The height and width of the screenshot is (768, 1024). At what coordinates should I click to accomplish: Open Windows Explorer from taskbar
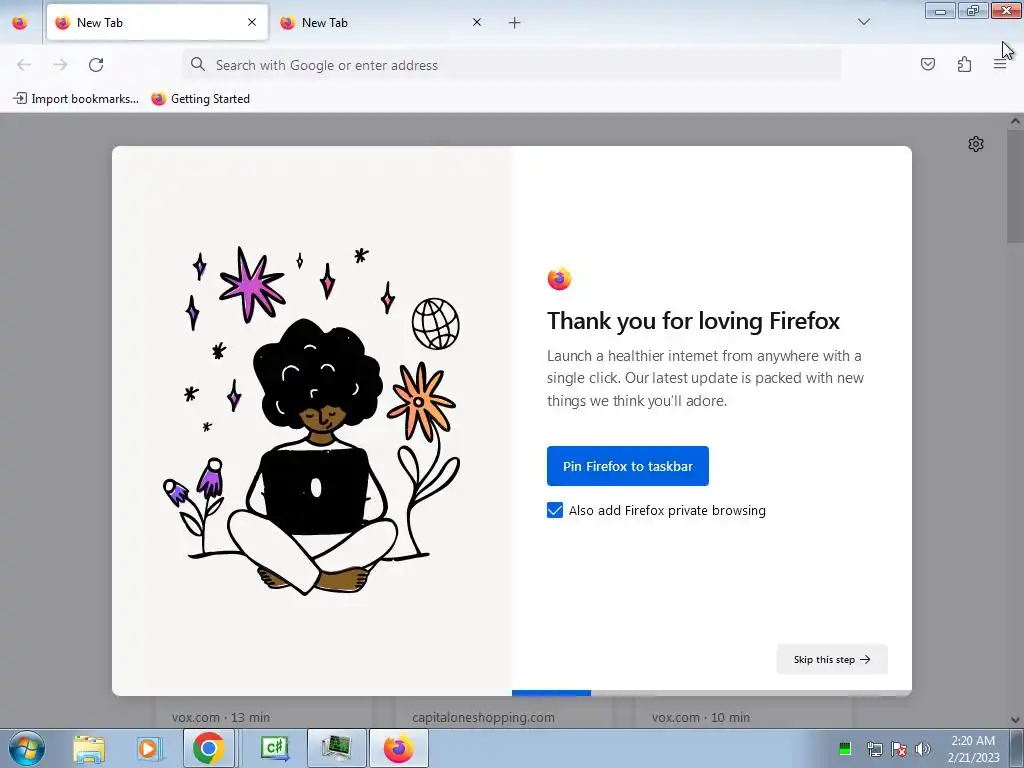coord(89,748)
